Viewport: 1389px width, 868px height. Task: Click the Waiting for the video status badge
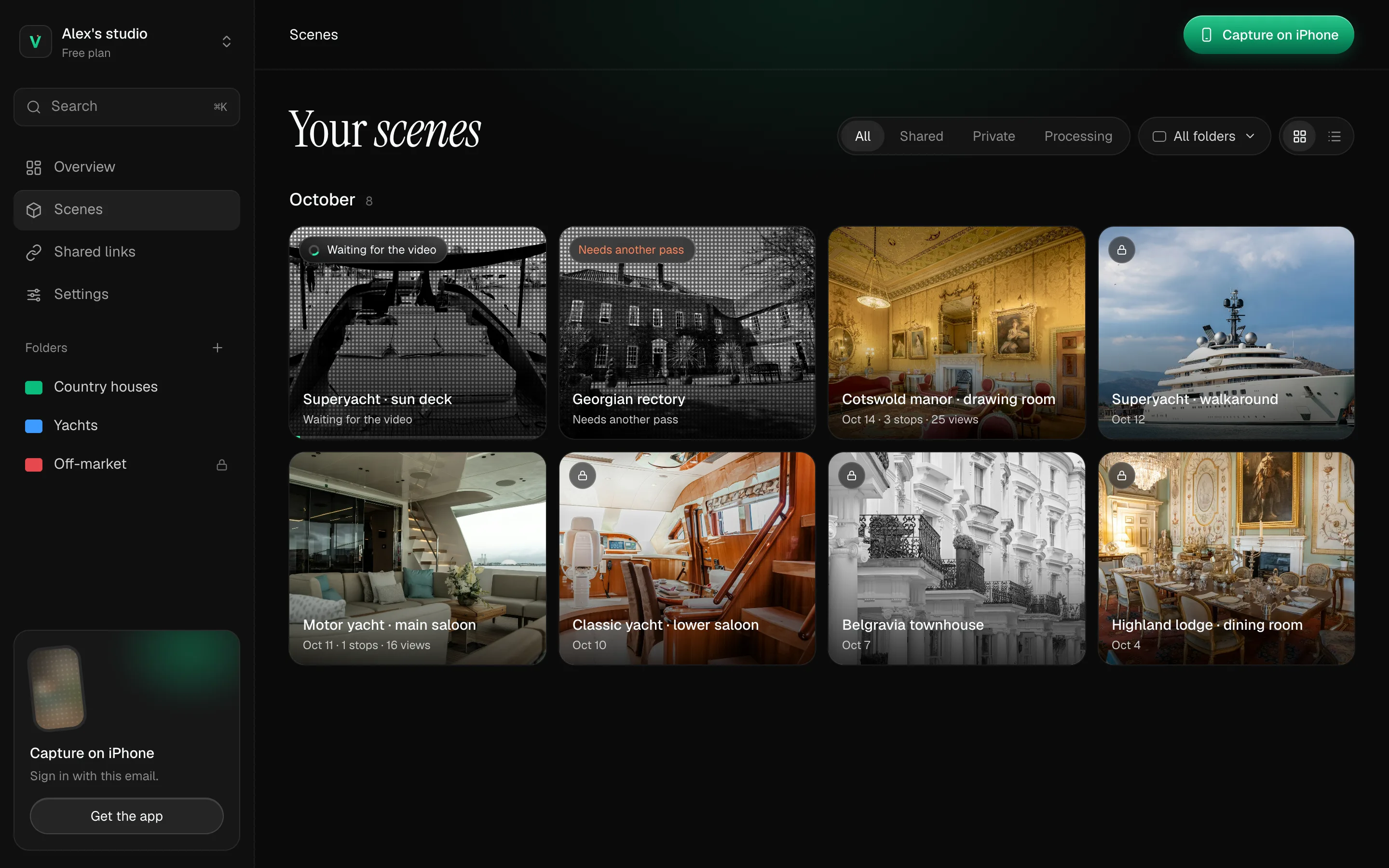[x=373, y=250]
